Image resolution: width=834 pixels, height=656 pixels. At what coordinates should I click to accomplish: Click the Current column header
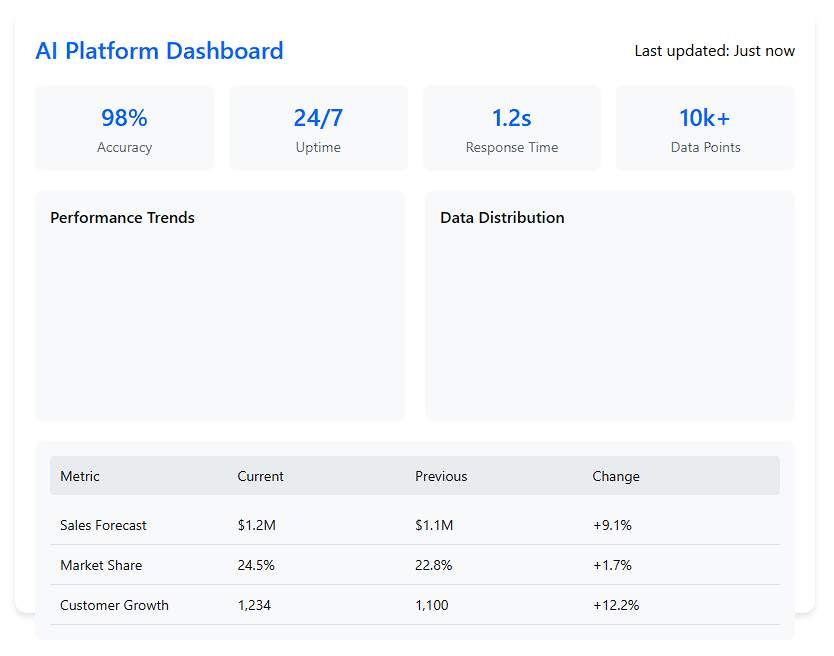click(261, 476)
